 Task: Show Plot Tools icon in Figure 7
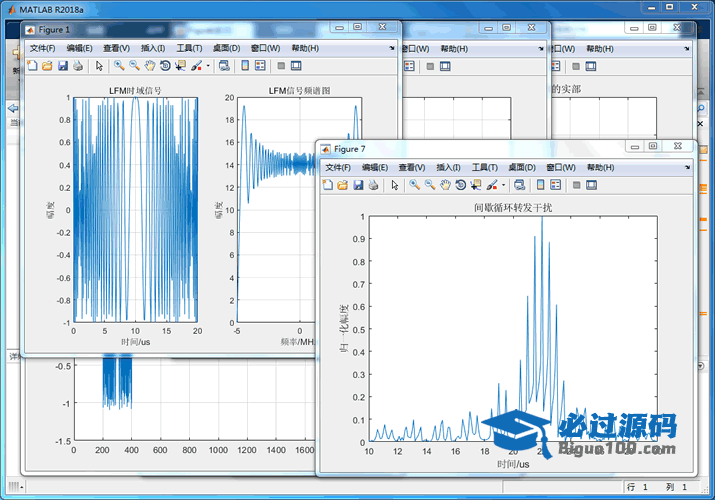tap(591, 185)
